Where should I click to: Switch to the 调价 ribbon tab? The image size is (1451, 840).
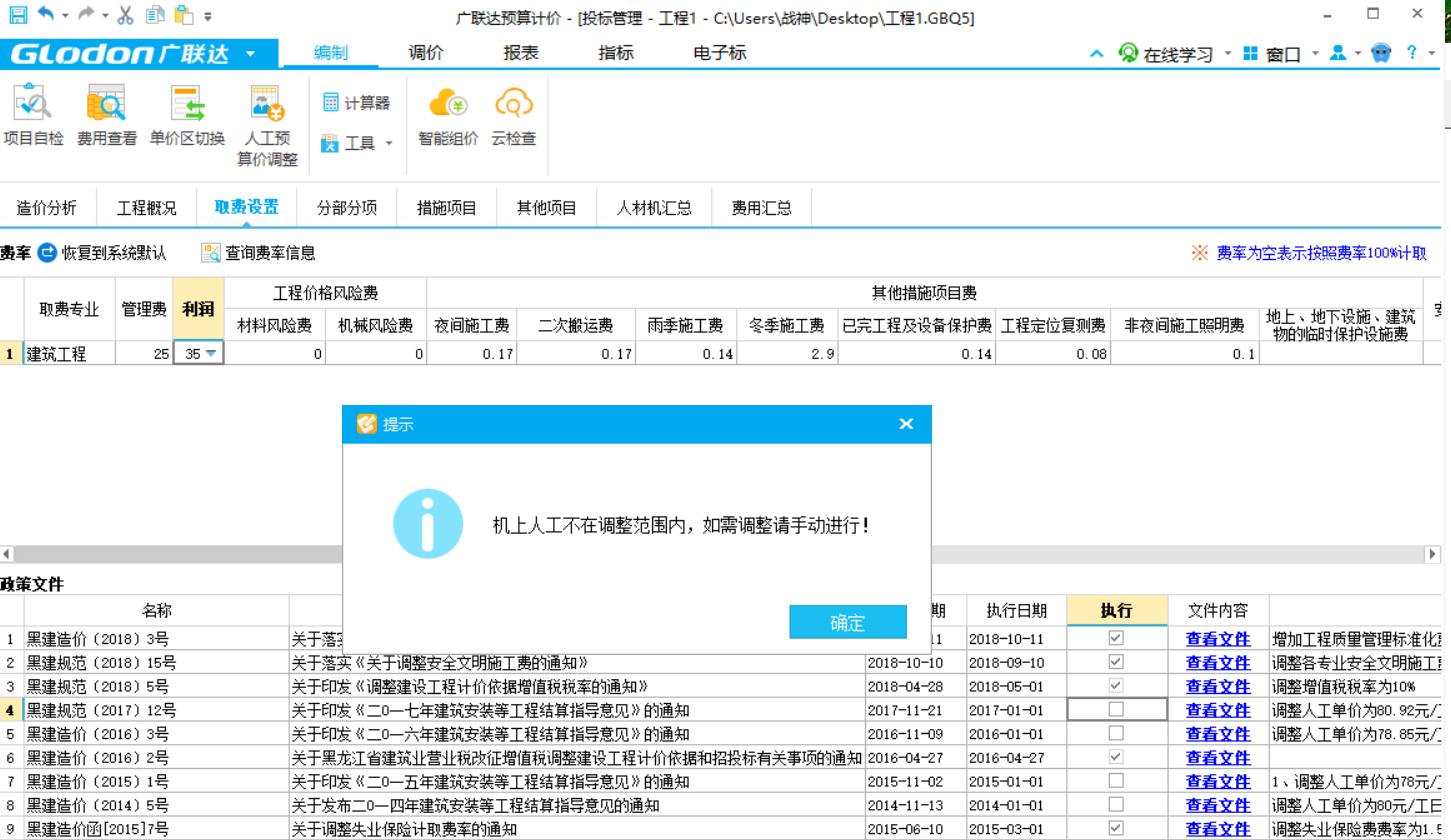click(x=426, y=53)
